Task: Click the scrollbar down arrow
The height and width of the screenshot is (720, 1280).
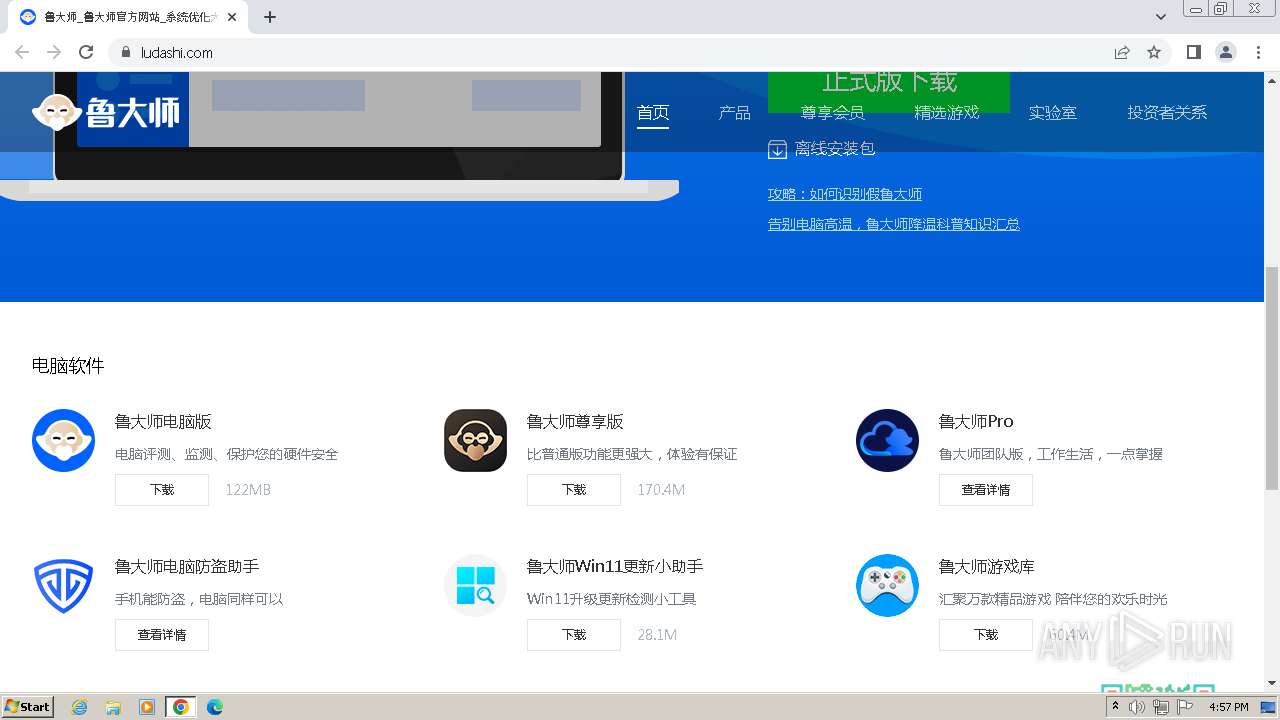Action: 1272,683
